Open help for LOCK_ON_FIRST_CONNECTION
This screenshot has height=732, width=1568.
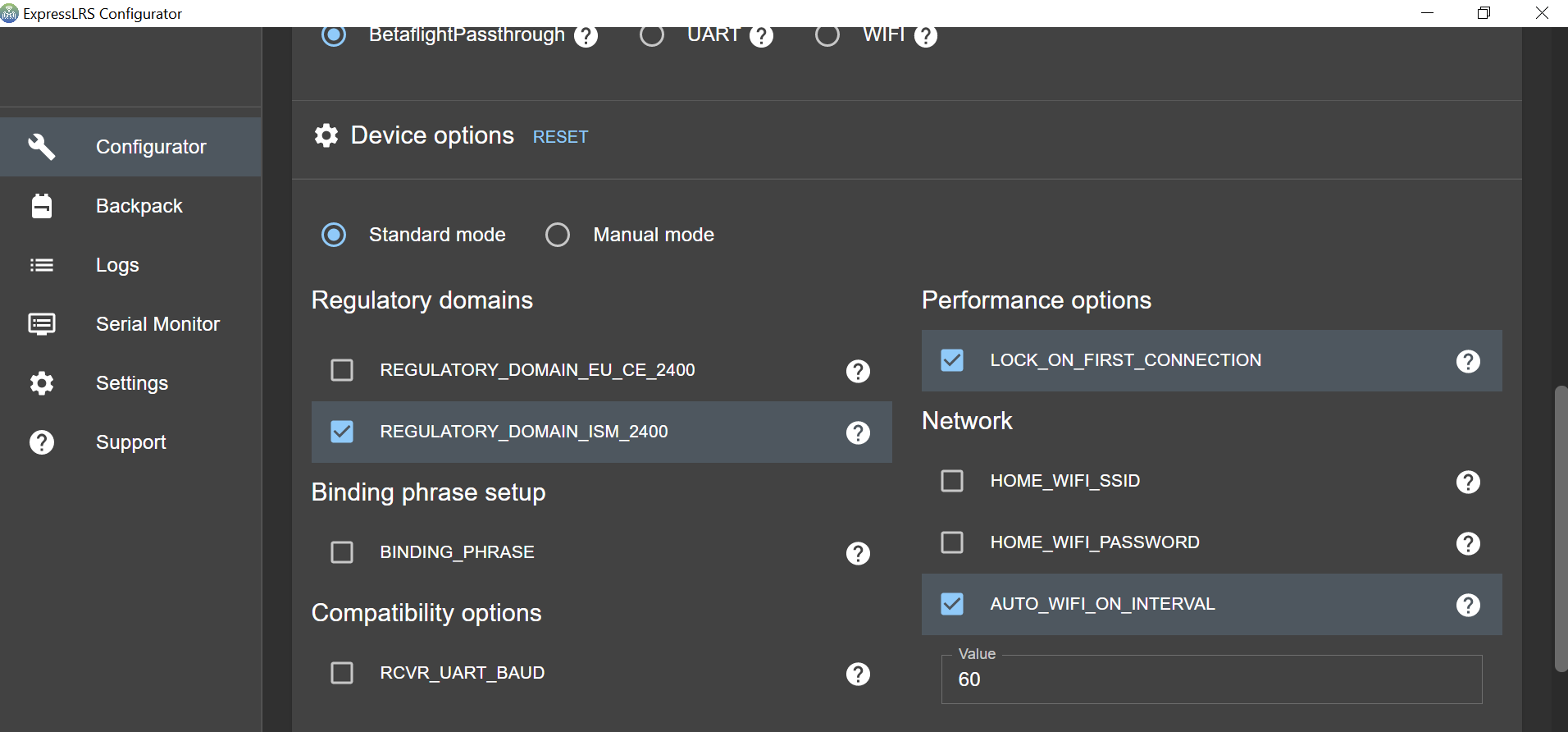click(x=1468, y=361)
